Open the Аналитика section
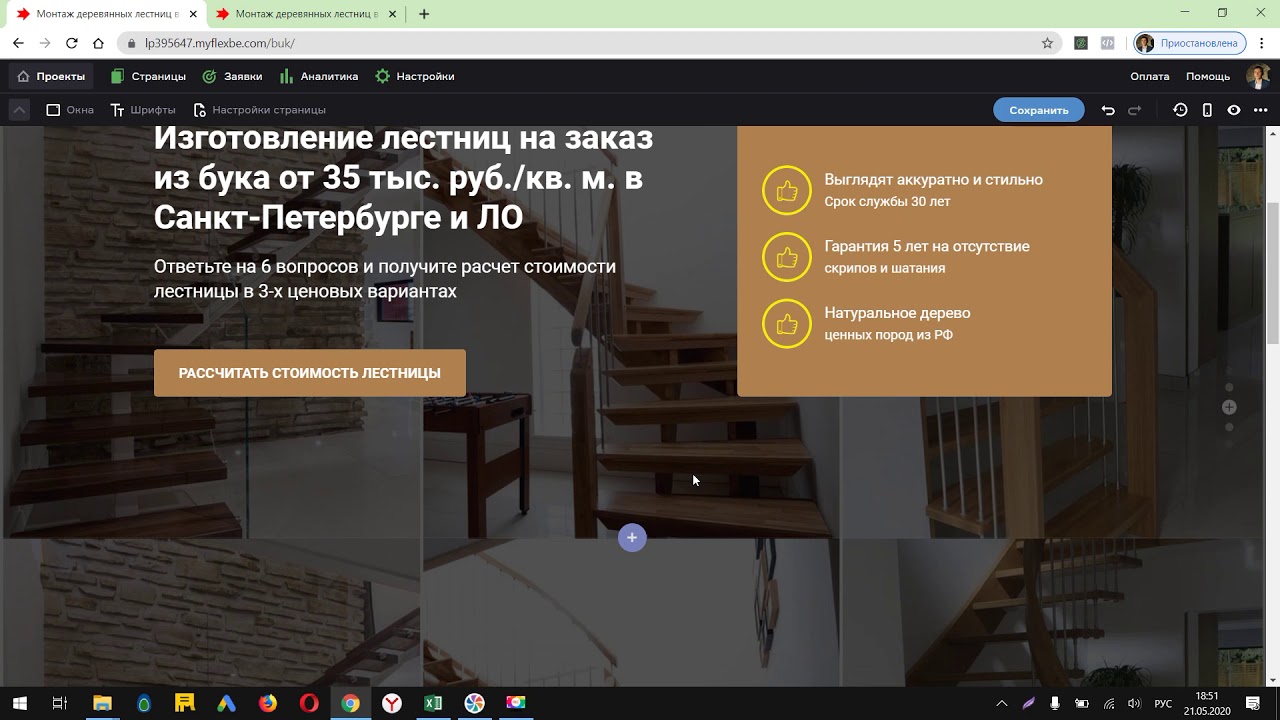The image size is (1280, 720). coord(319,76)
